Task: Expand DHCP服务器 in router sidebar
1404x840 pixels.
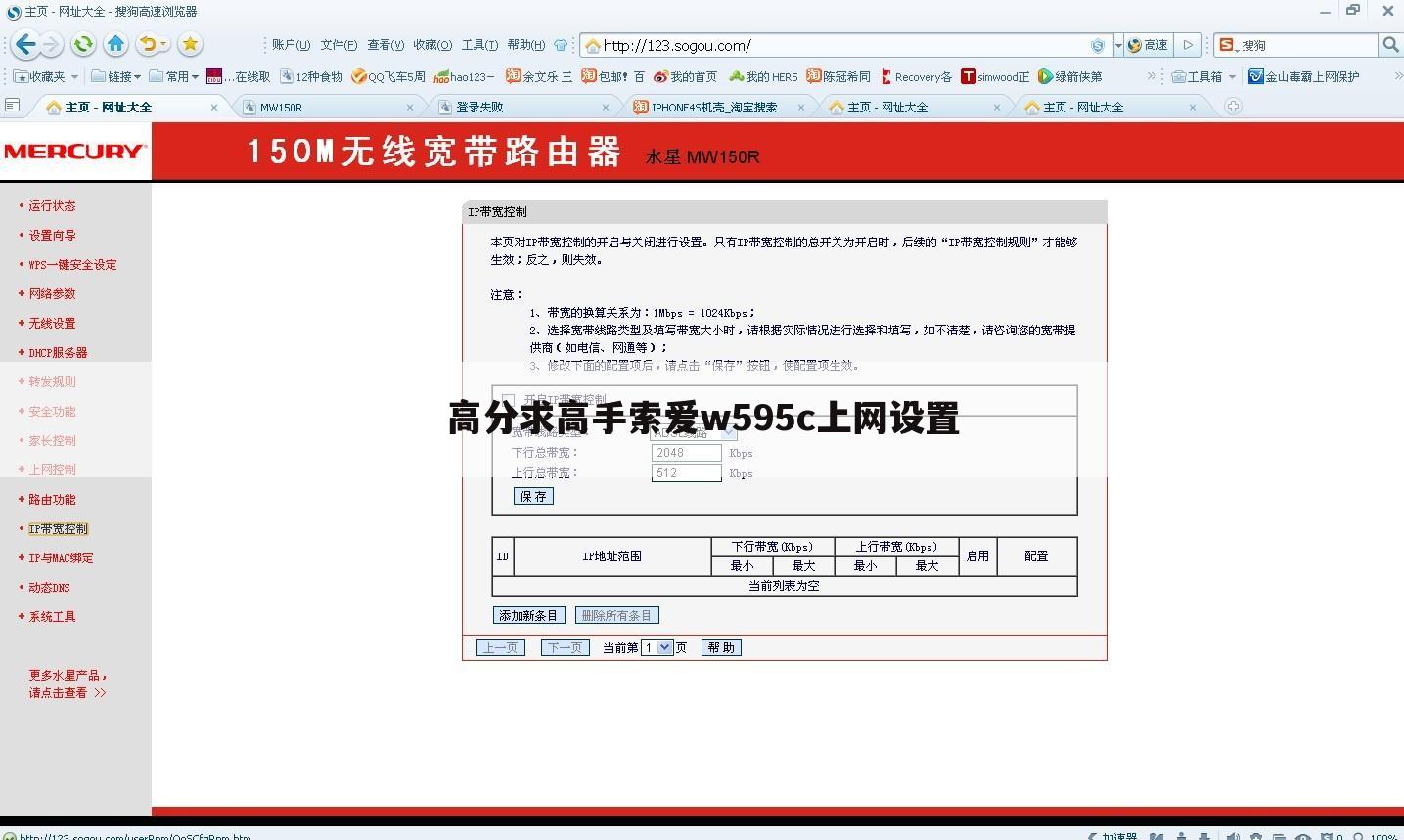Action: click(58, 353)
